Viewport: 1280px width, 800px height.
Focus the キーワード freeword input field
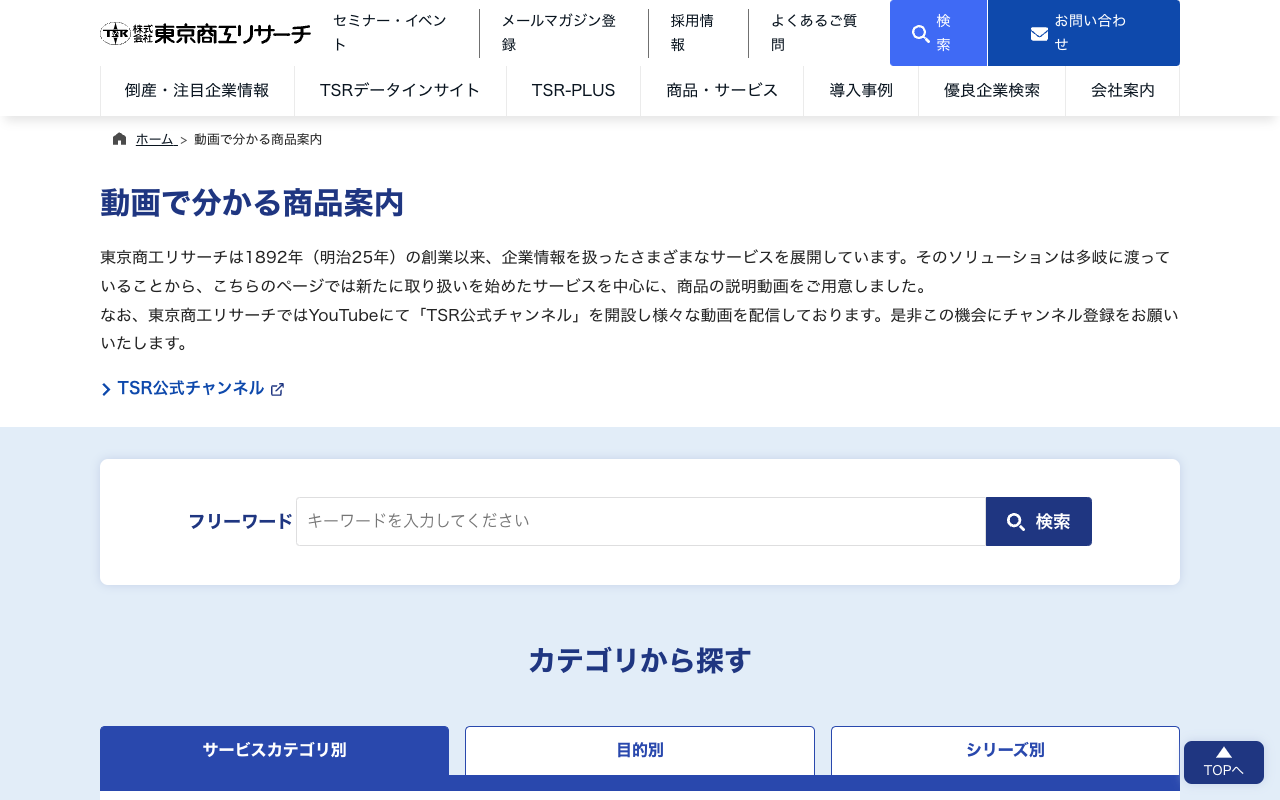(x=641, y=522)
